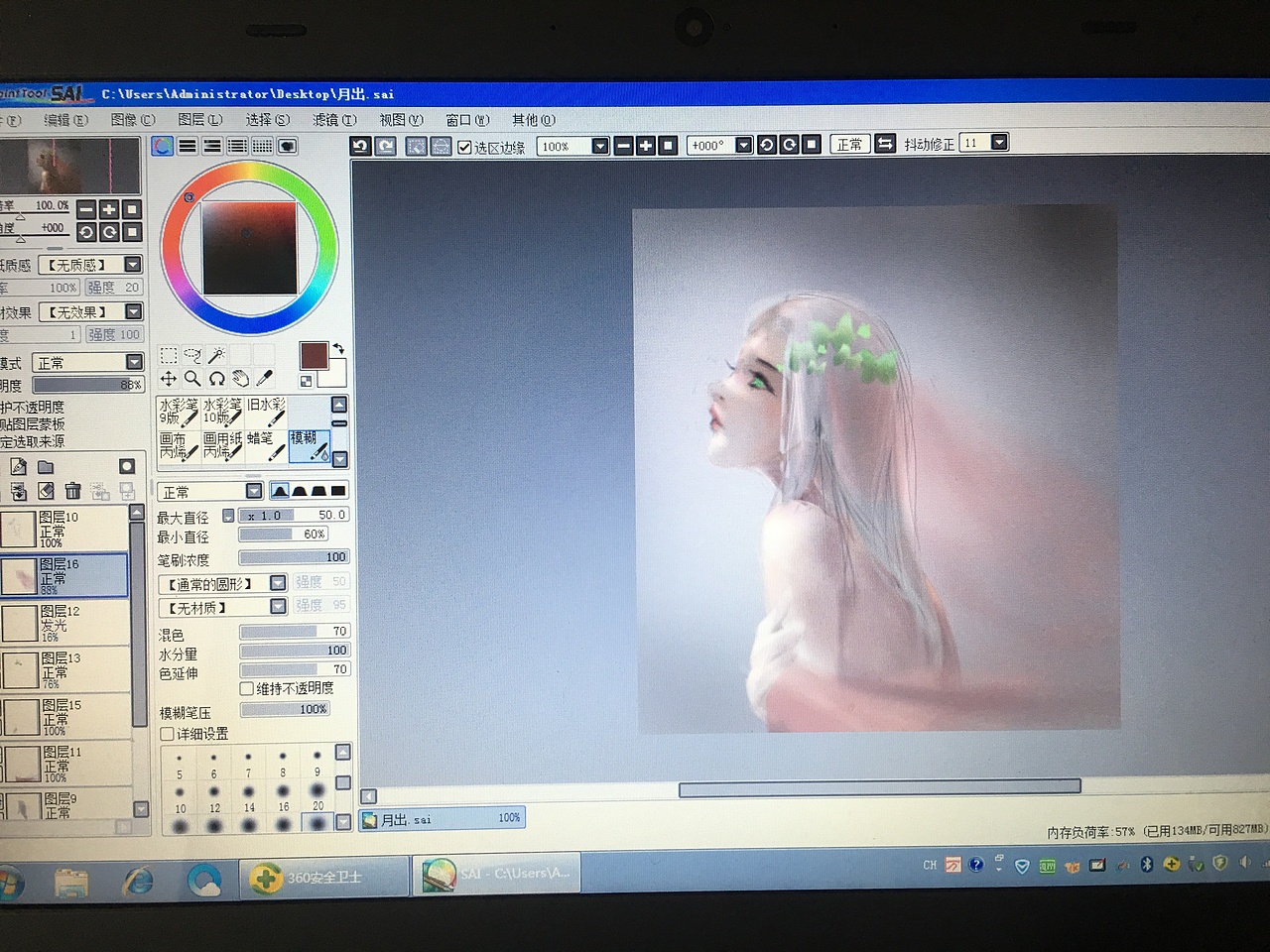Image resolution: width=1270 pixels, height=952 pixels.
Task: Show the RGB slider panel
Action: pos(188,146)
